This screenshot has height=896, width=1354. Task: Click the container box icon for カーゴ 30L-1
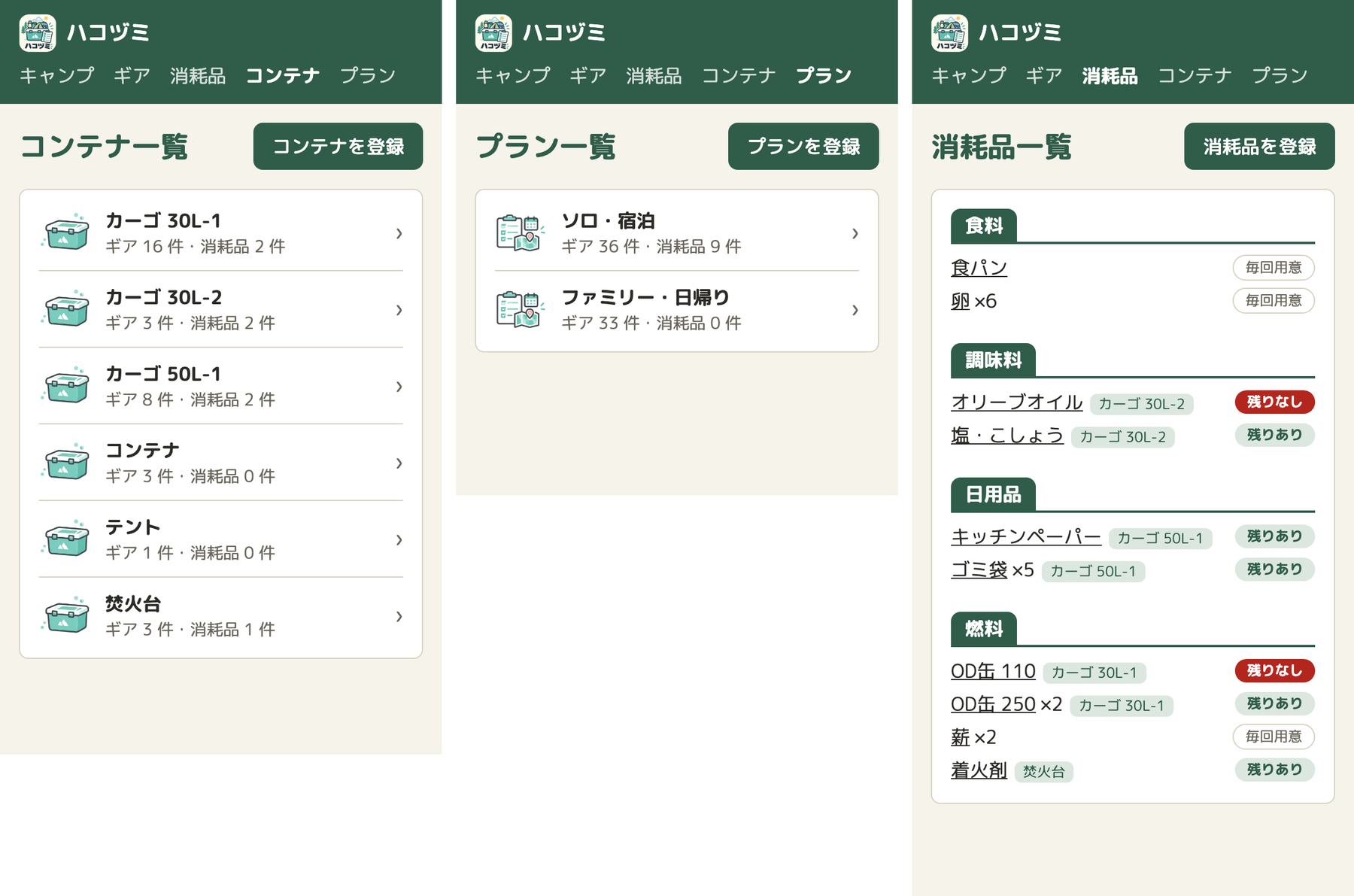66,232
